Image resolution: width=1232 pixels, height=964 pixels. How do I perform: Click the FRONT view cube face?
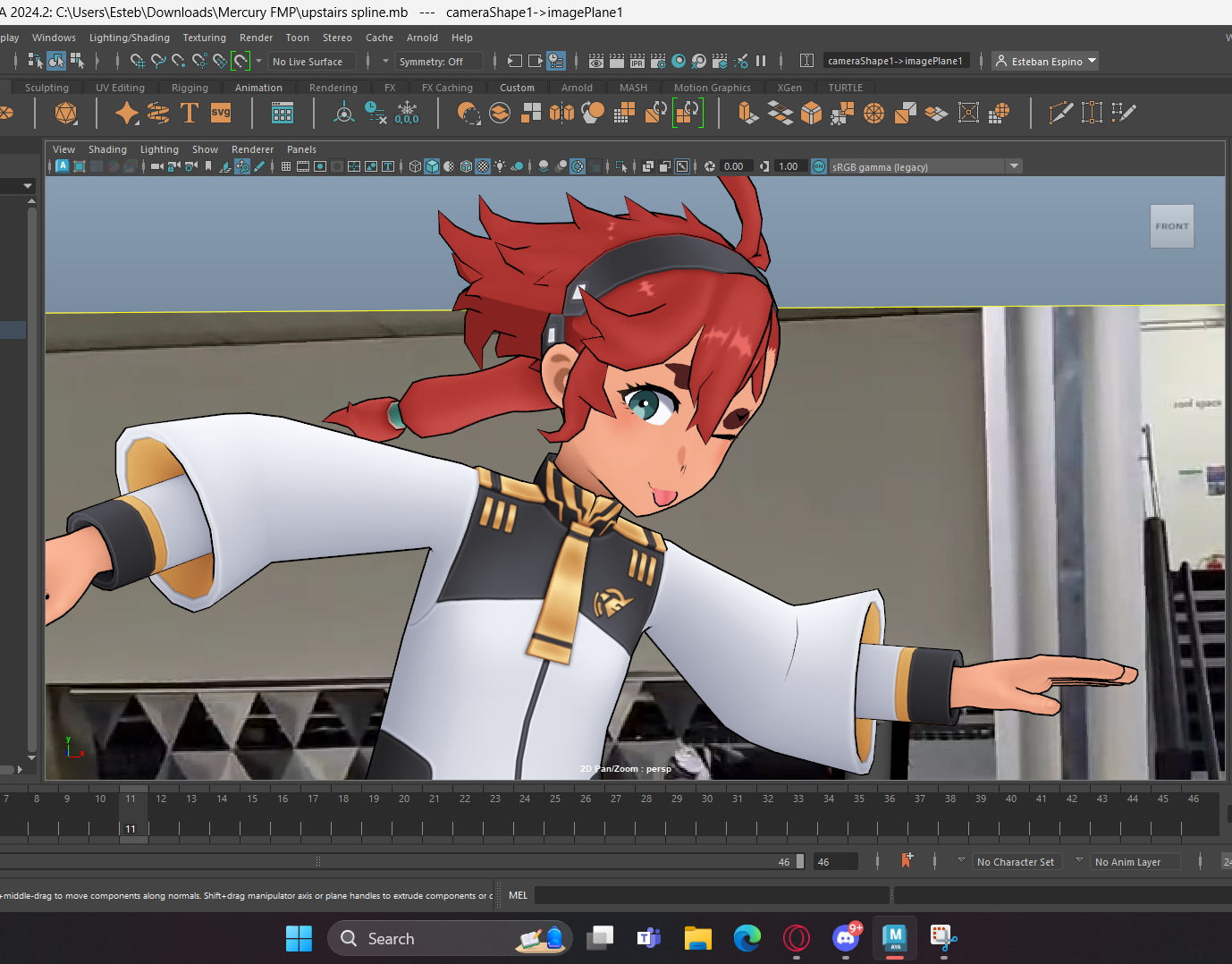pyautogui.click(x=1172, y=226)
